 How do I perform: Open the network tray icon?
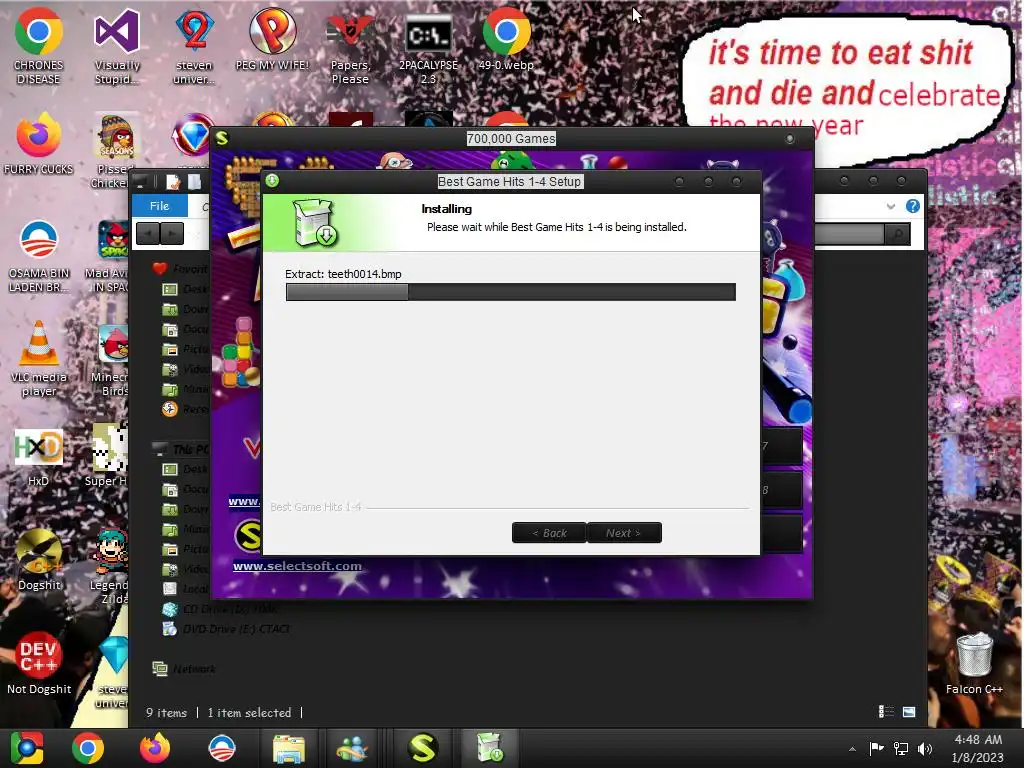(x=901, y=749)
